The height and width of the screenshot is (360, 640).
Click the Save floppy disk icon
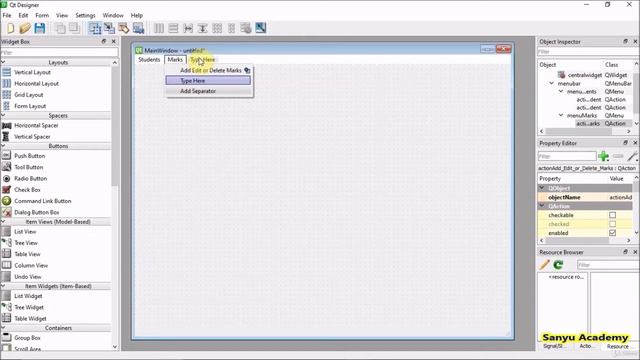click(40, 28)
